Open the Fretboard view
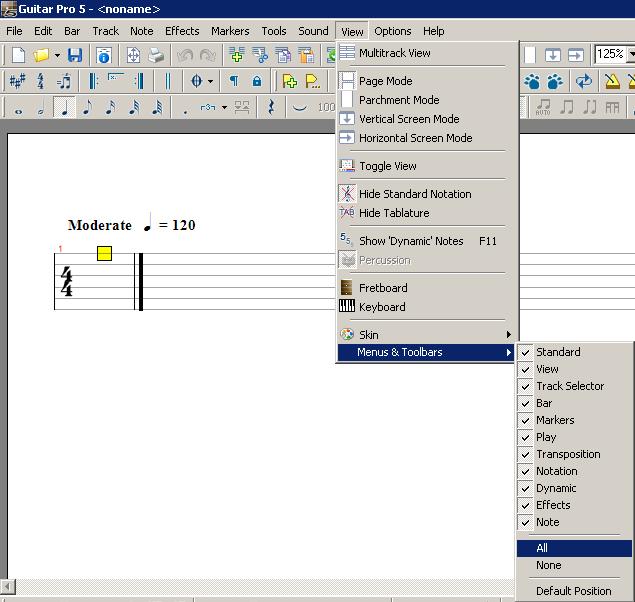 [426, 288]
